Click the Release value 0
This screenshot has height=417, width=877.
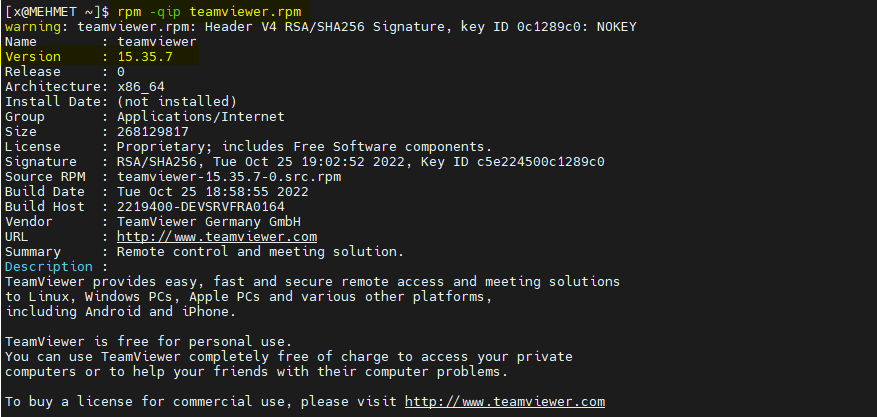[x=121, y=72]
